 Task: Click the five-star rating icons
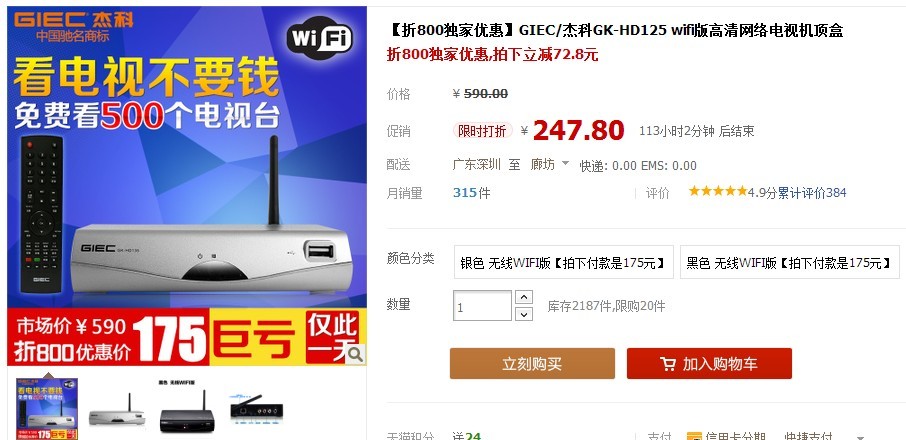(x=718, y=191)
